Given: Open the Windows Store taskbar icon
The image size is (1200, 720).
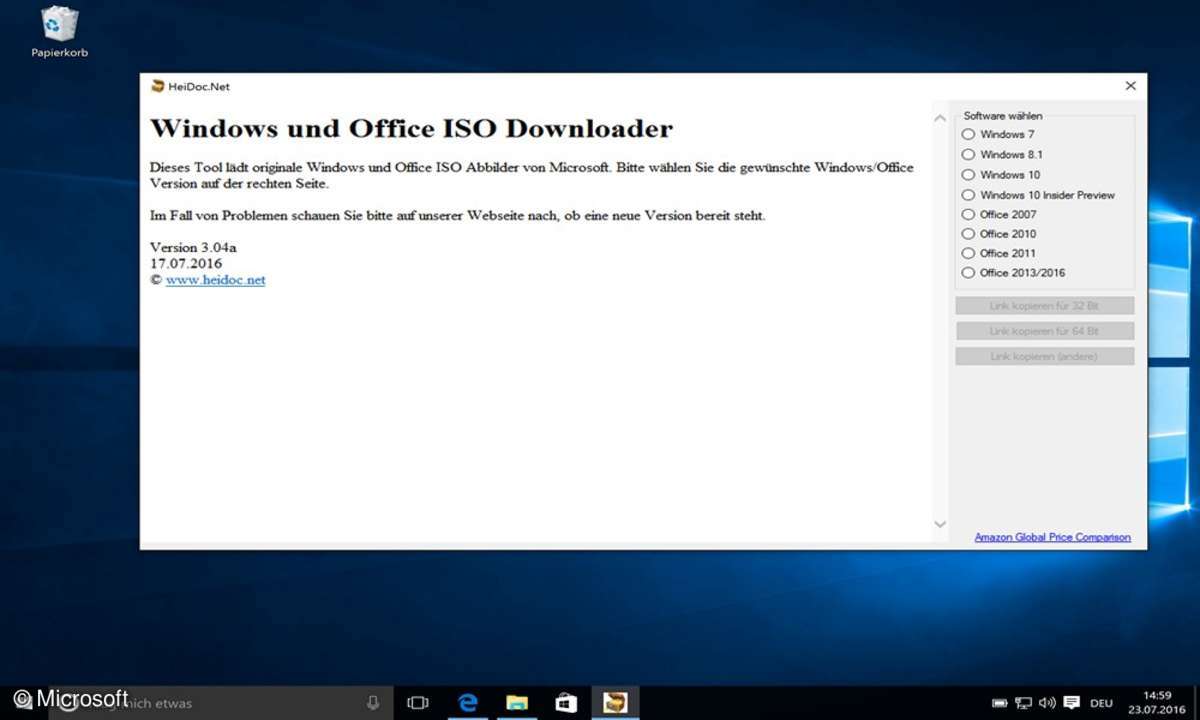Looking at the screenshot, I should click(565, 703).
